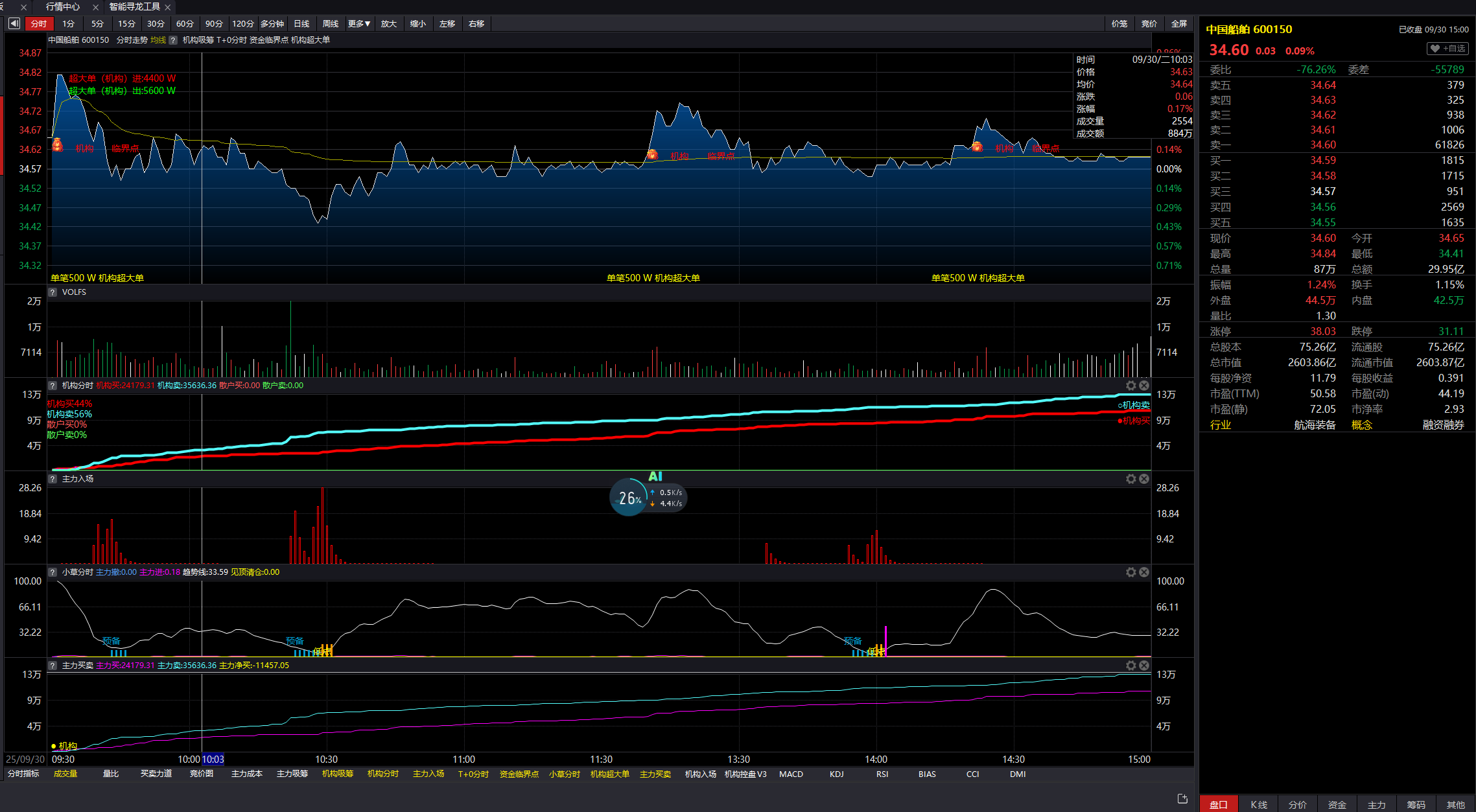Open the 多分钟 period selector
Viewport: 1476px width, 812px height.
point(272,24)
